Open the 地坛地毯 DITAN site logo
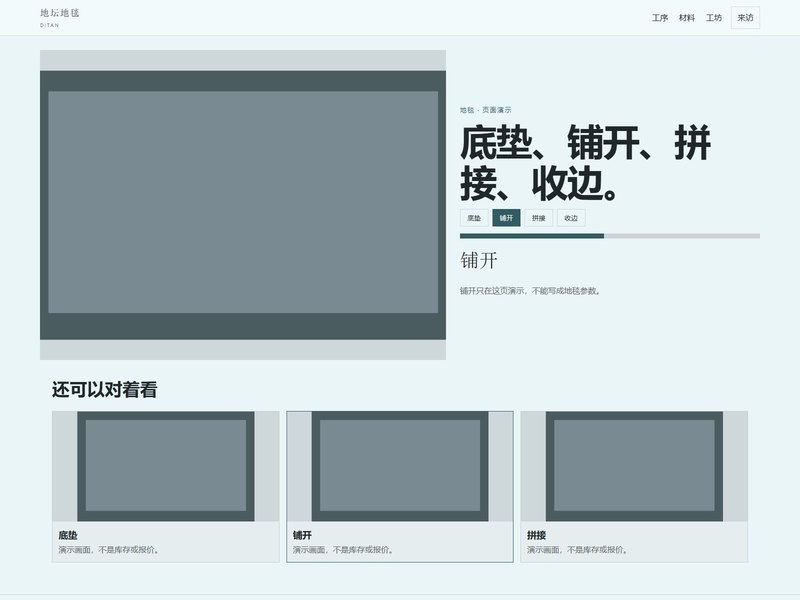The height and width of the screenshot is (600, 800). (60, 17)
